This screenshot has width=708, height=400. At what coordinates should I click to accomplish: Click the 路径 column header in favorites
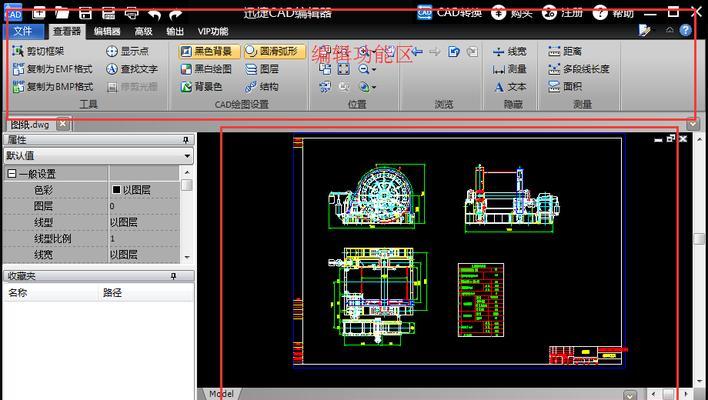[x=145, y=293]
